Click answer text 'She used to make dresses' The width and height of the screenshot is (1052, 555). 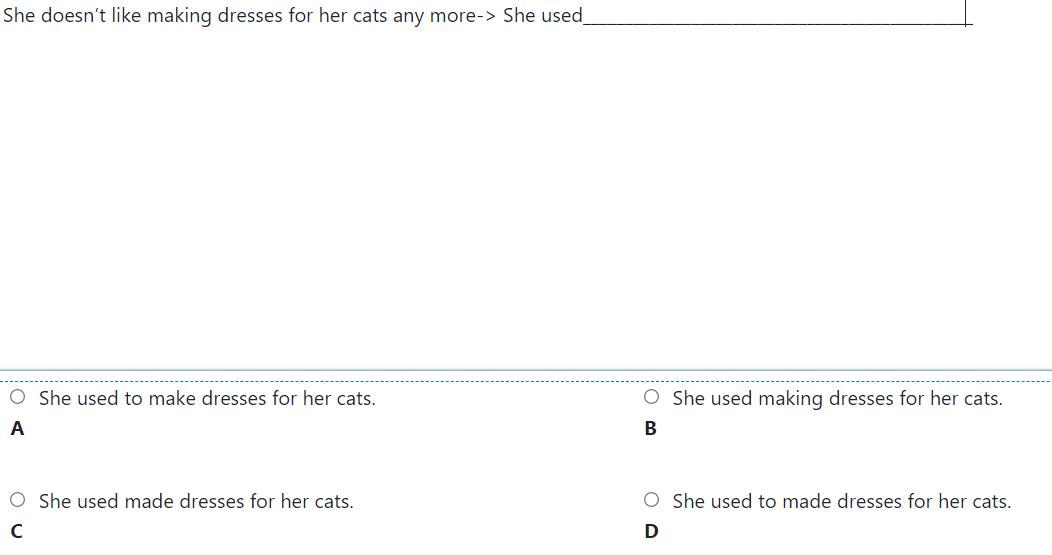[x=207, y=399]
